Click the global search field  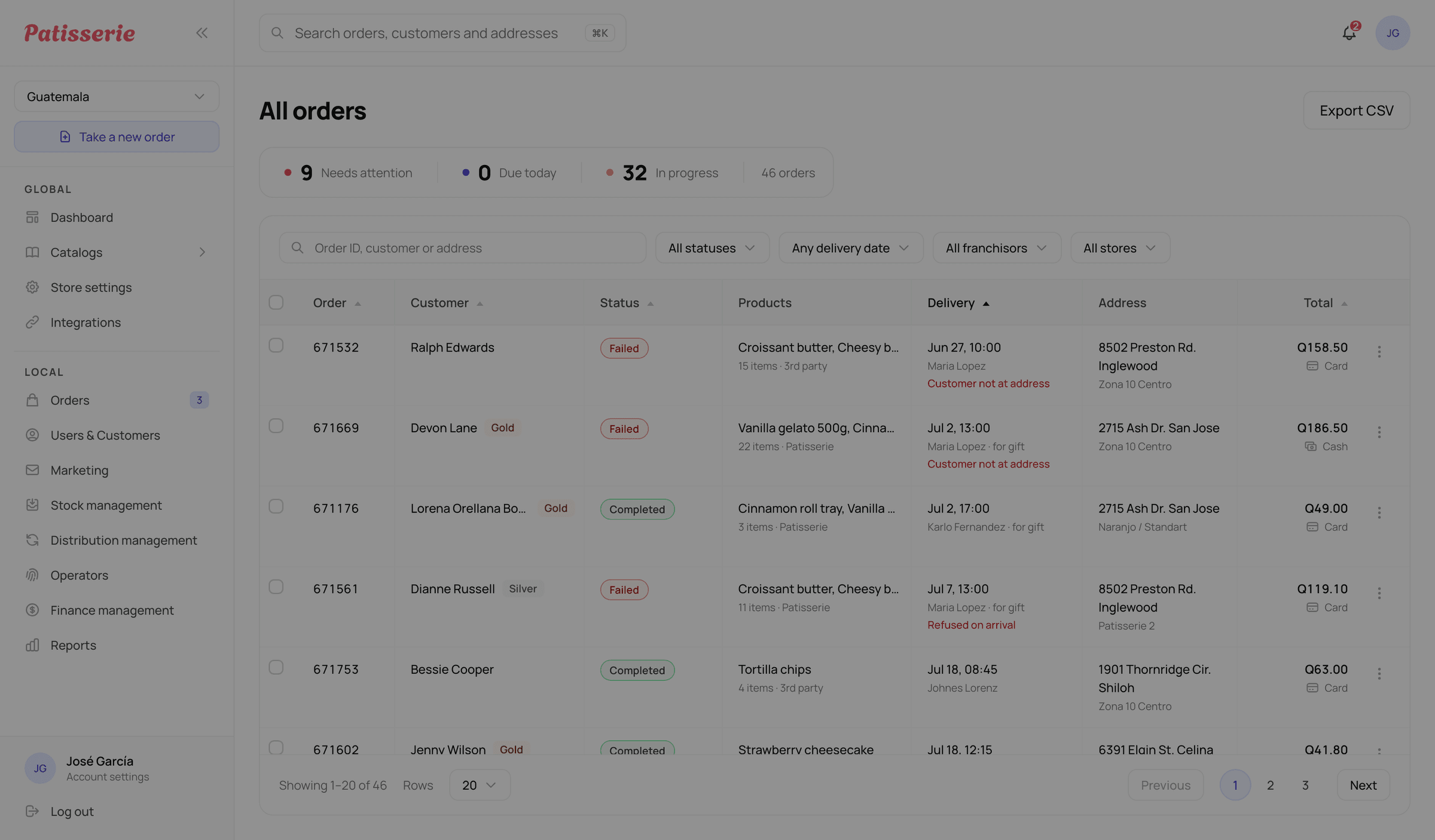(442, 33)
